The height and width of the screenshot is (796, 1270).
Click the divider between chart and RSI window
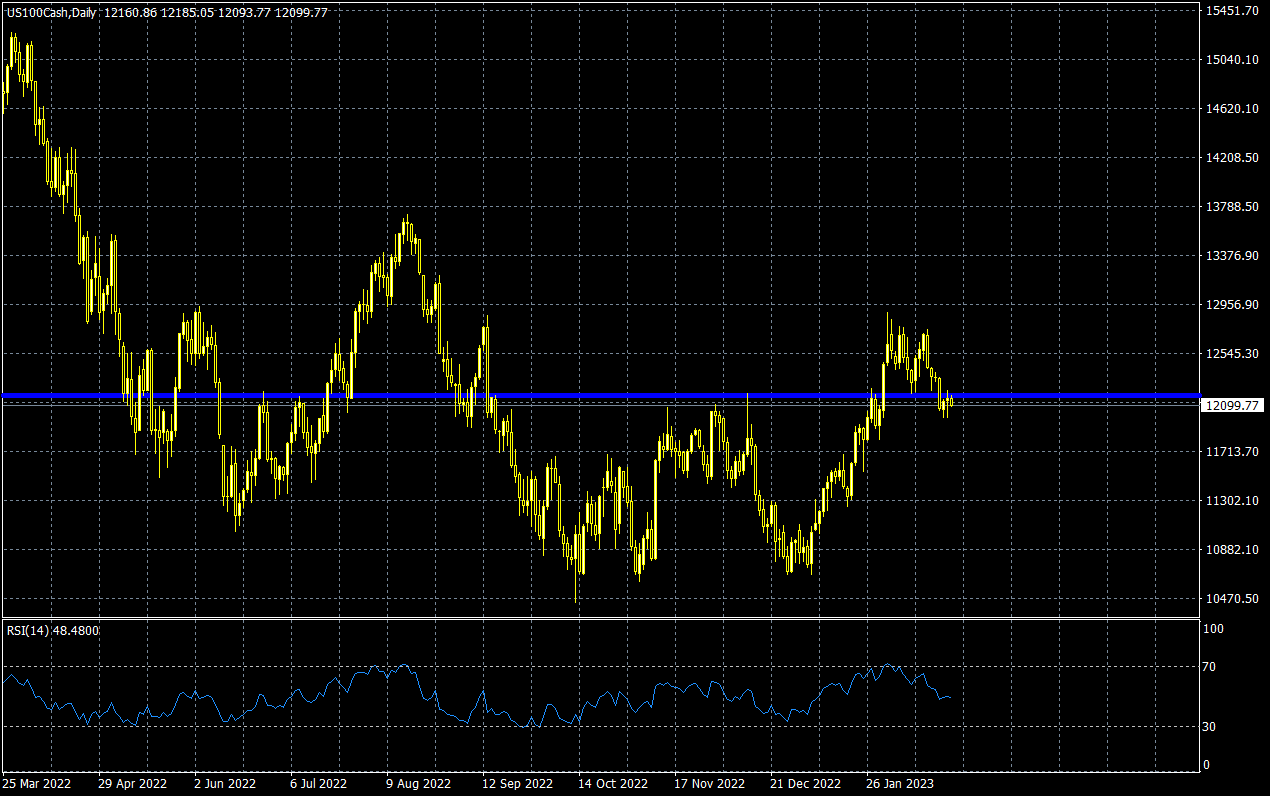click(x=600, y=618)
